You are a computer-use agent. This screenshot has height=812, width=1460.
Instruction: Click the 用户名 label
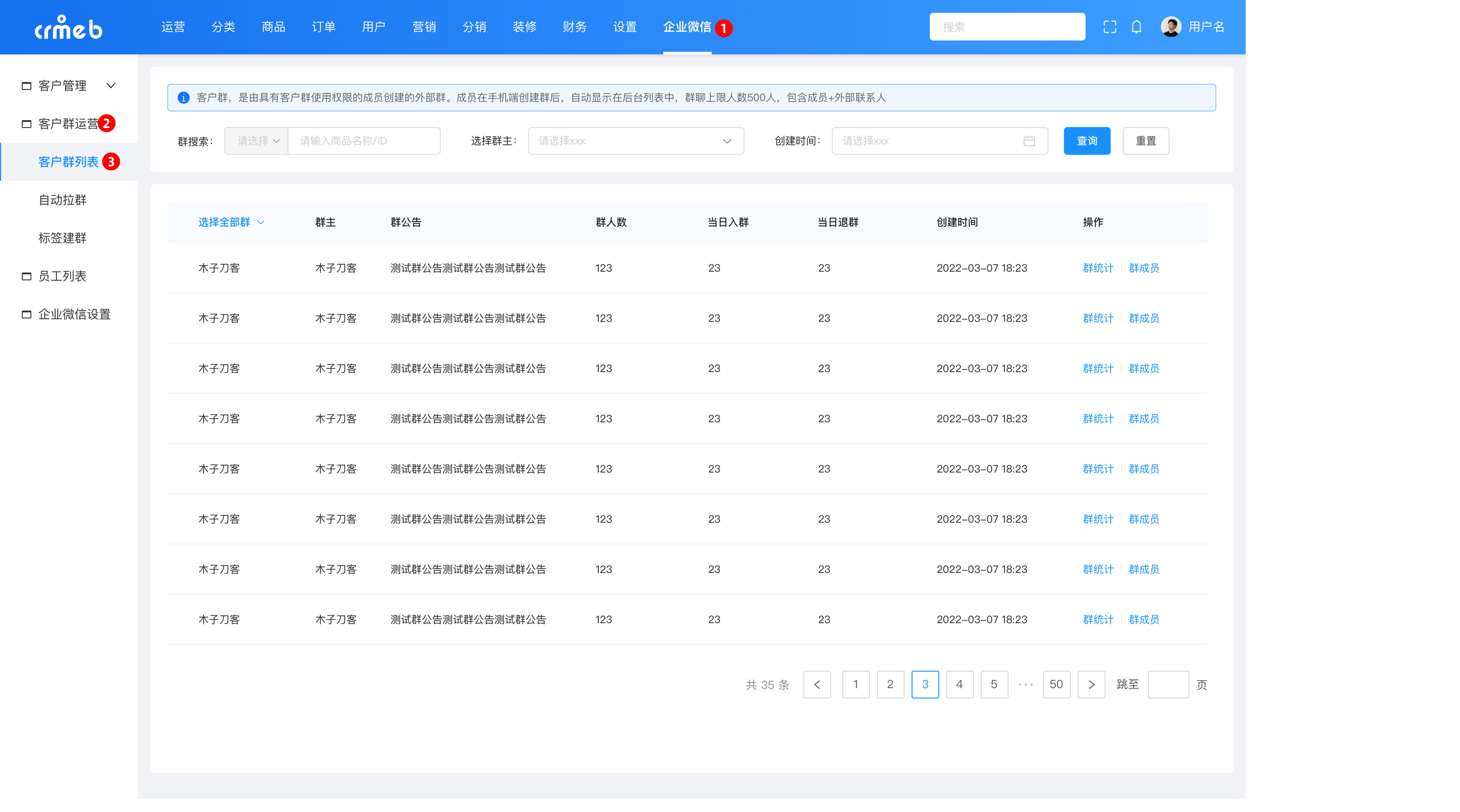click(x=1206, y=27)
